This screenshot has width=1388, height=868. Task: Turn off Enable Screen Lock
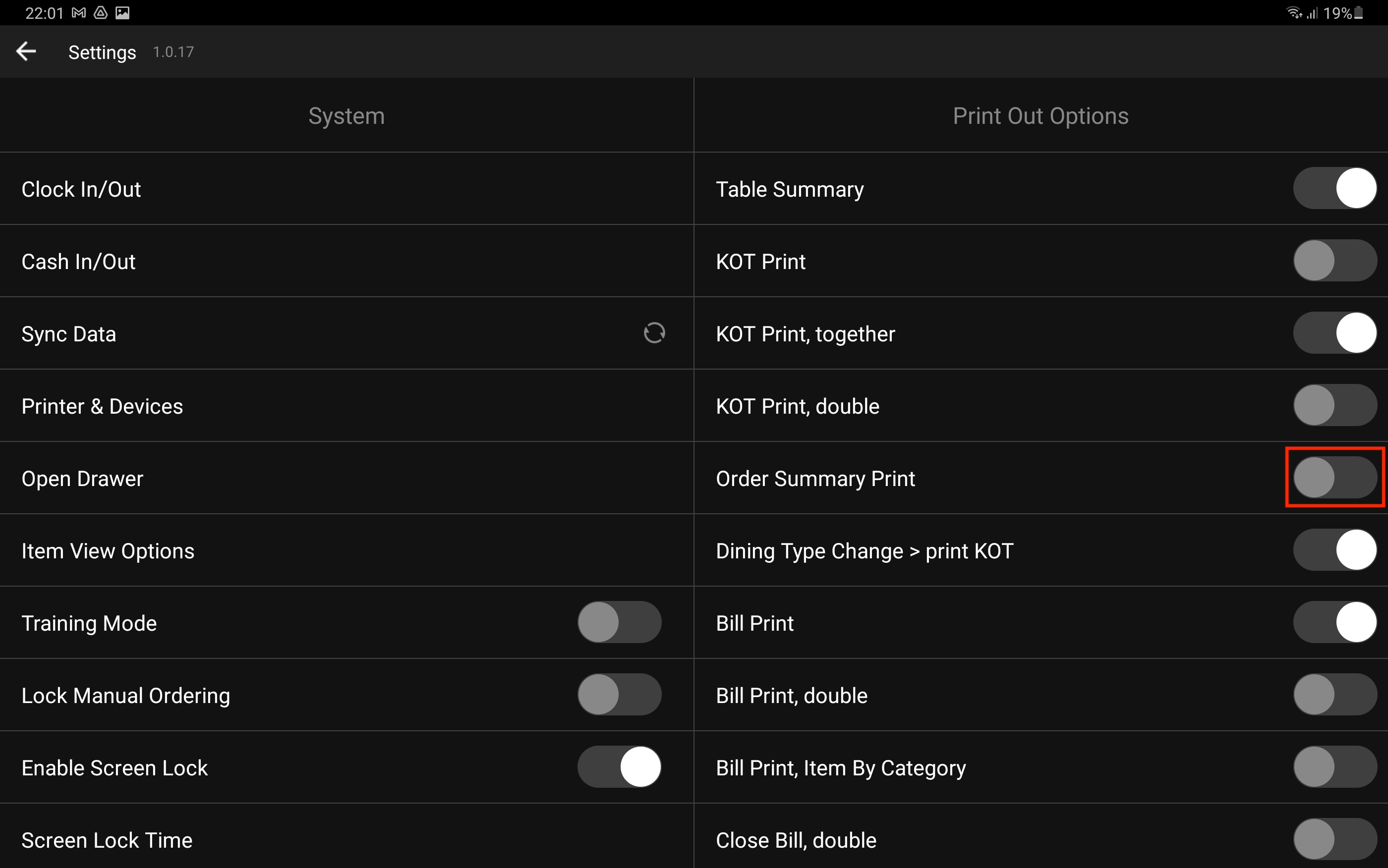pos(619,767)
